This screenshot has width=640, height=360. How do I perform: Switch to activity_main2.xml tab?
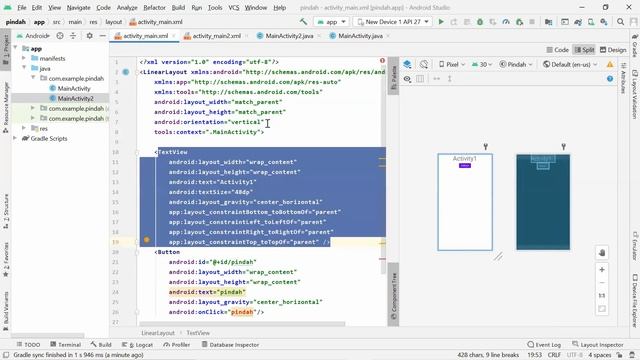click(216, 36)
